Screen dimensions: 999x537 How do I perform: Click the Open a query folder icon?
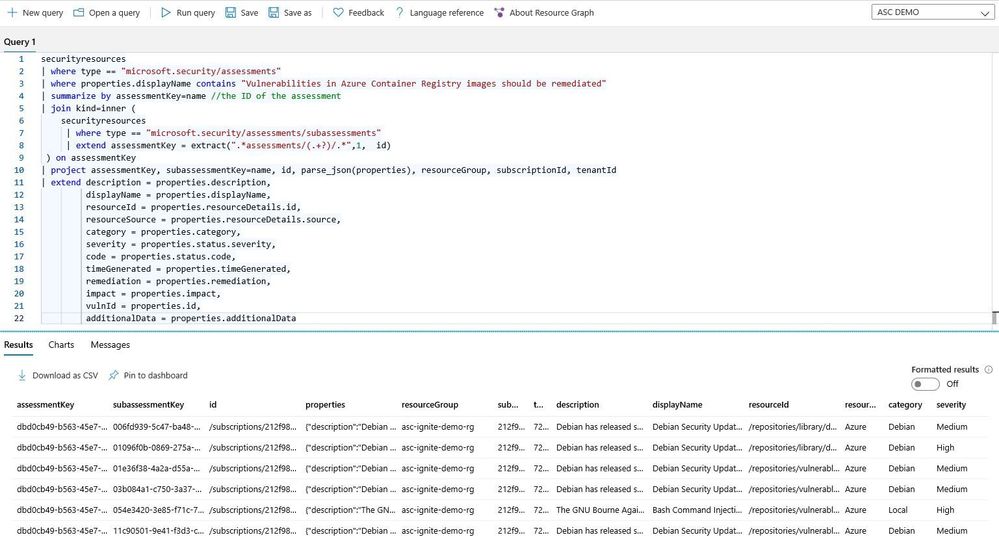(78, 13)
